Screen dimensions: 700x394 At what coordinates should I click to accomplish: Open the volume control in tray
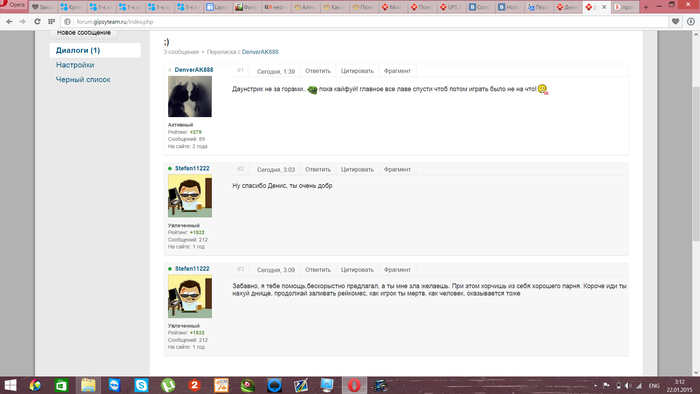coord(629,386)
